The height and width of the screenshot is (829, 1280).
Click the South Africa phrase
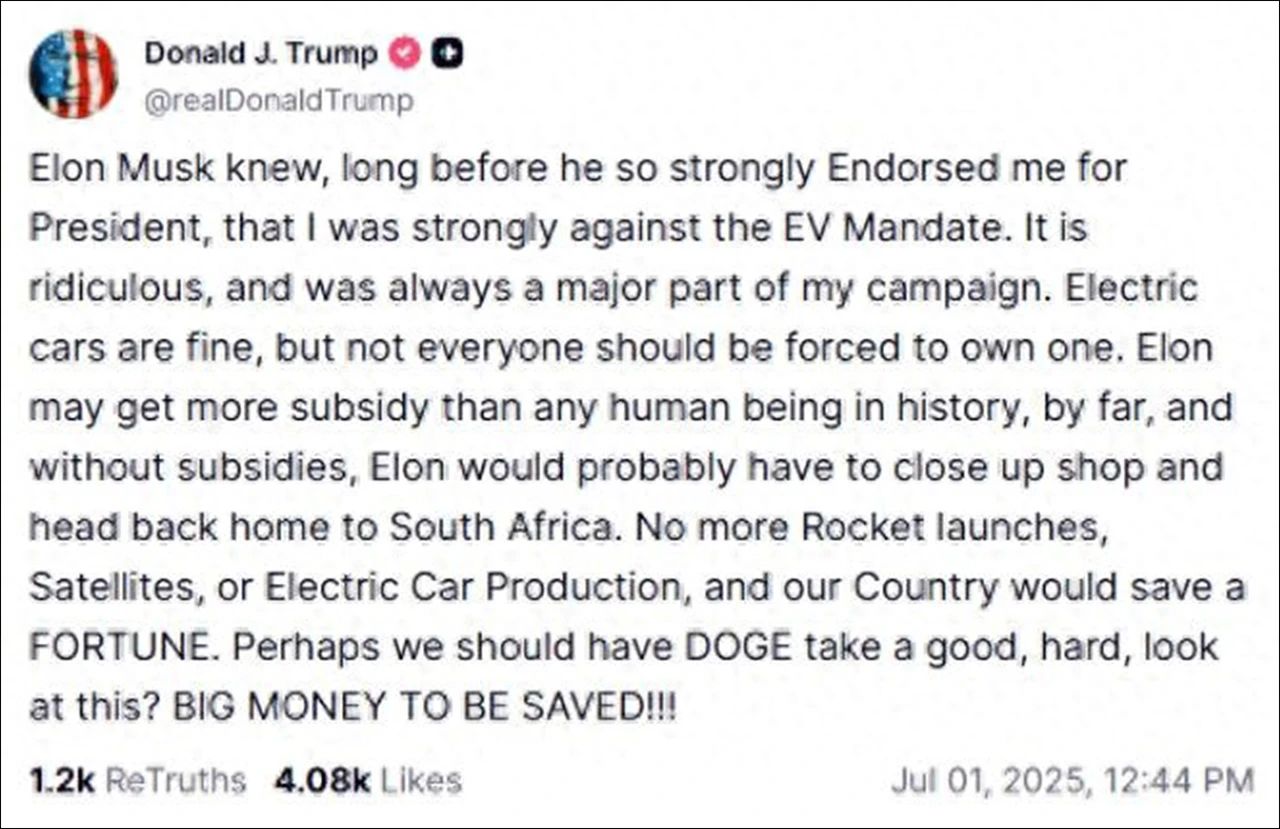tap(500, 527)
